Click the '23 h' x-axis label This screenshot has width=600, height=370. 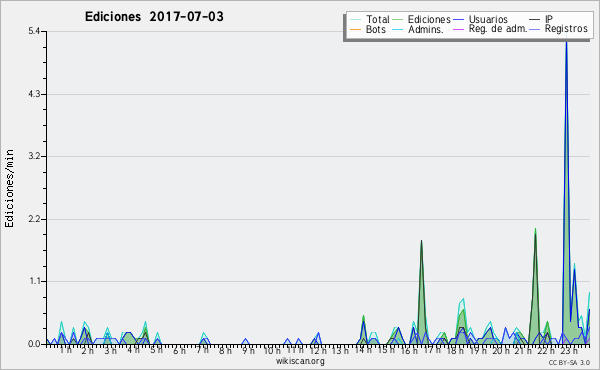[x=569, y=350]
